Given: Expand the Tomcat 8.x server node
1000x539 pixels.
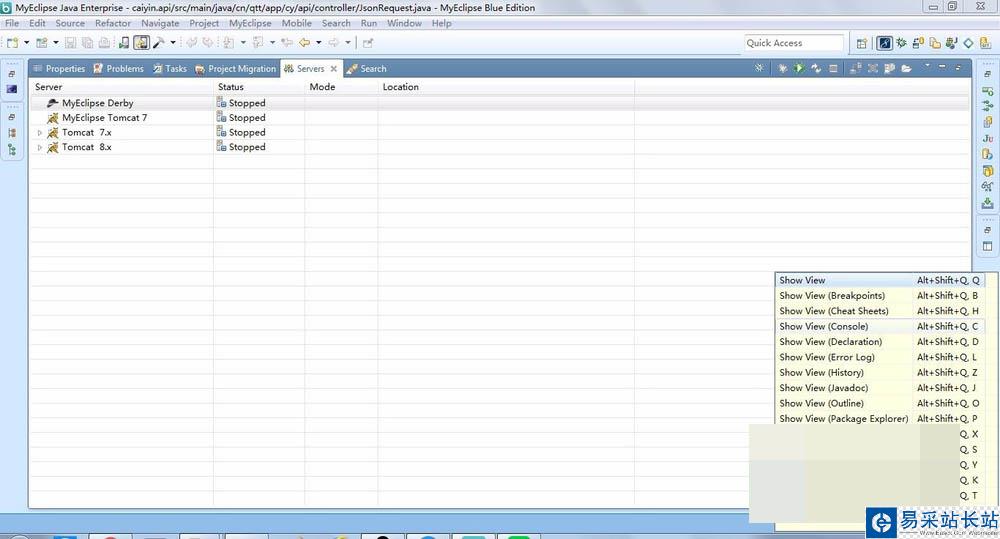Looking at the screenshot, I should (x=40, y=147).
